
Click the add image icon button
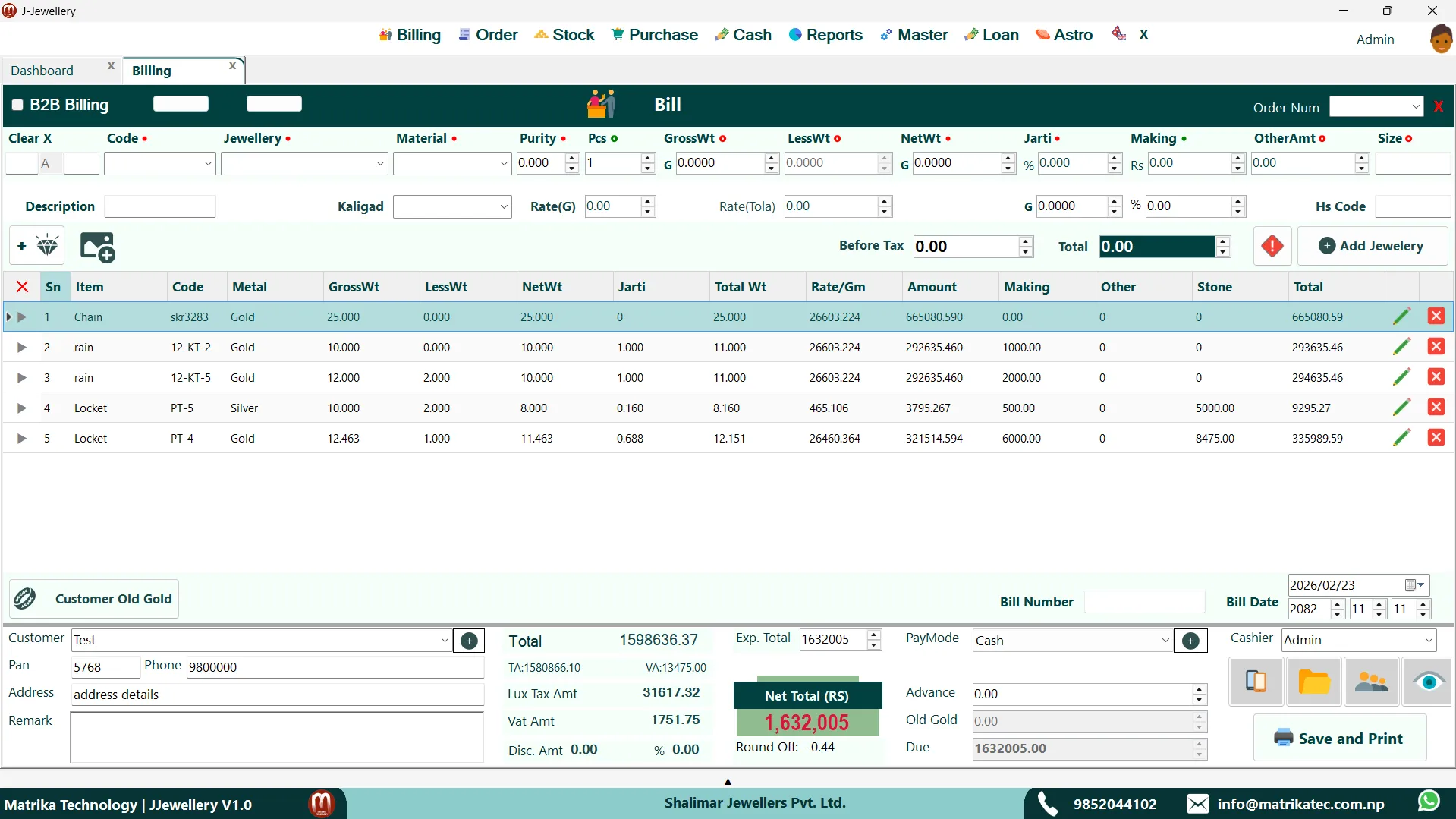97,247
